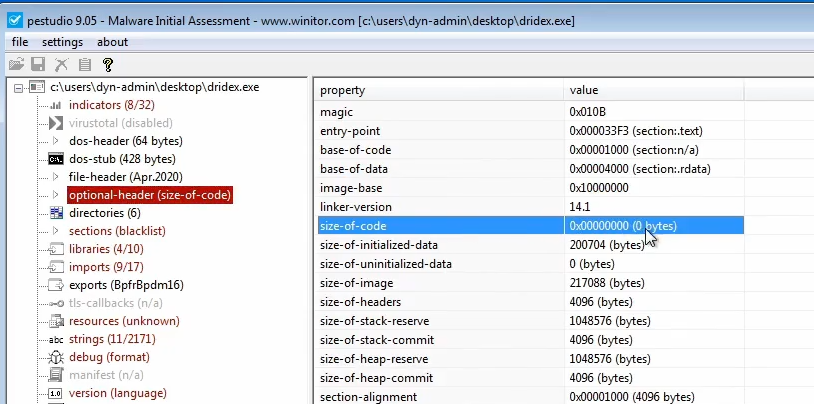Select debug (format) tree item

click(109, 357)
